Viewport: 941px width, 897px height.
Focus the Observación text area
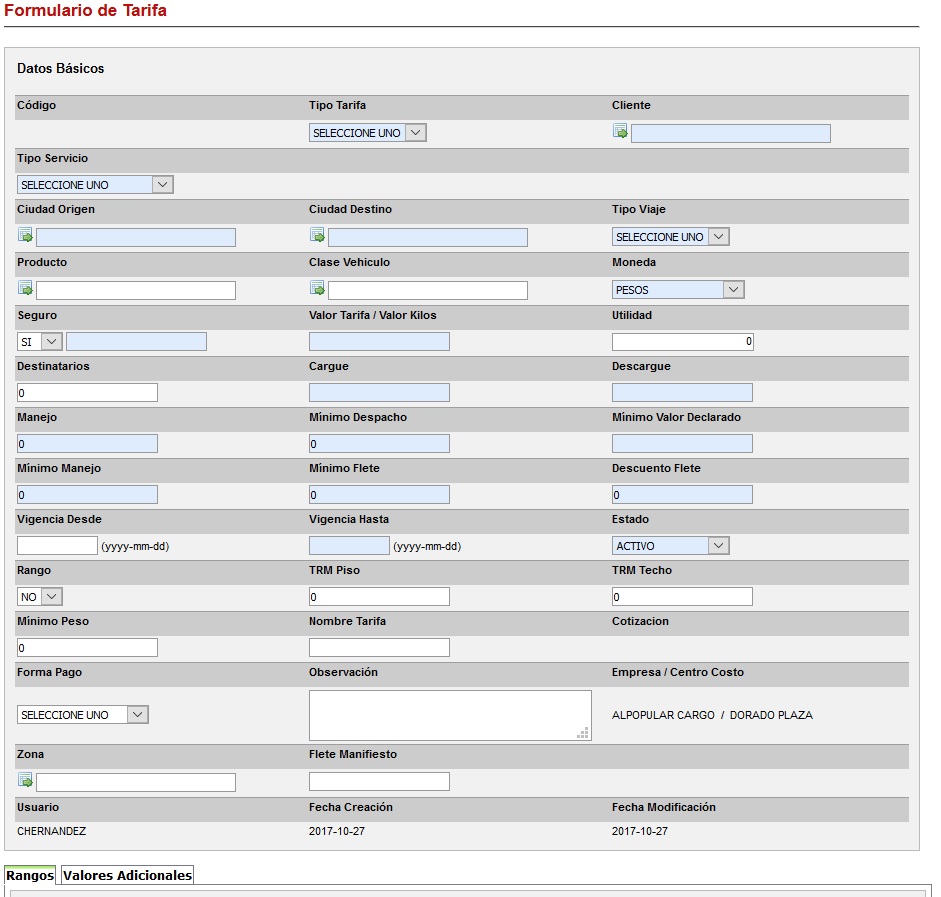click(449, 715)
